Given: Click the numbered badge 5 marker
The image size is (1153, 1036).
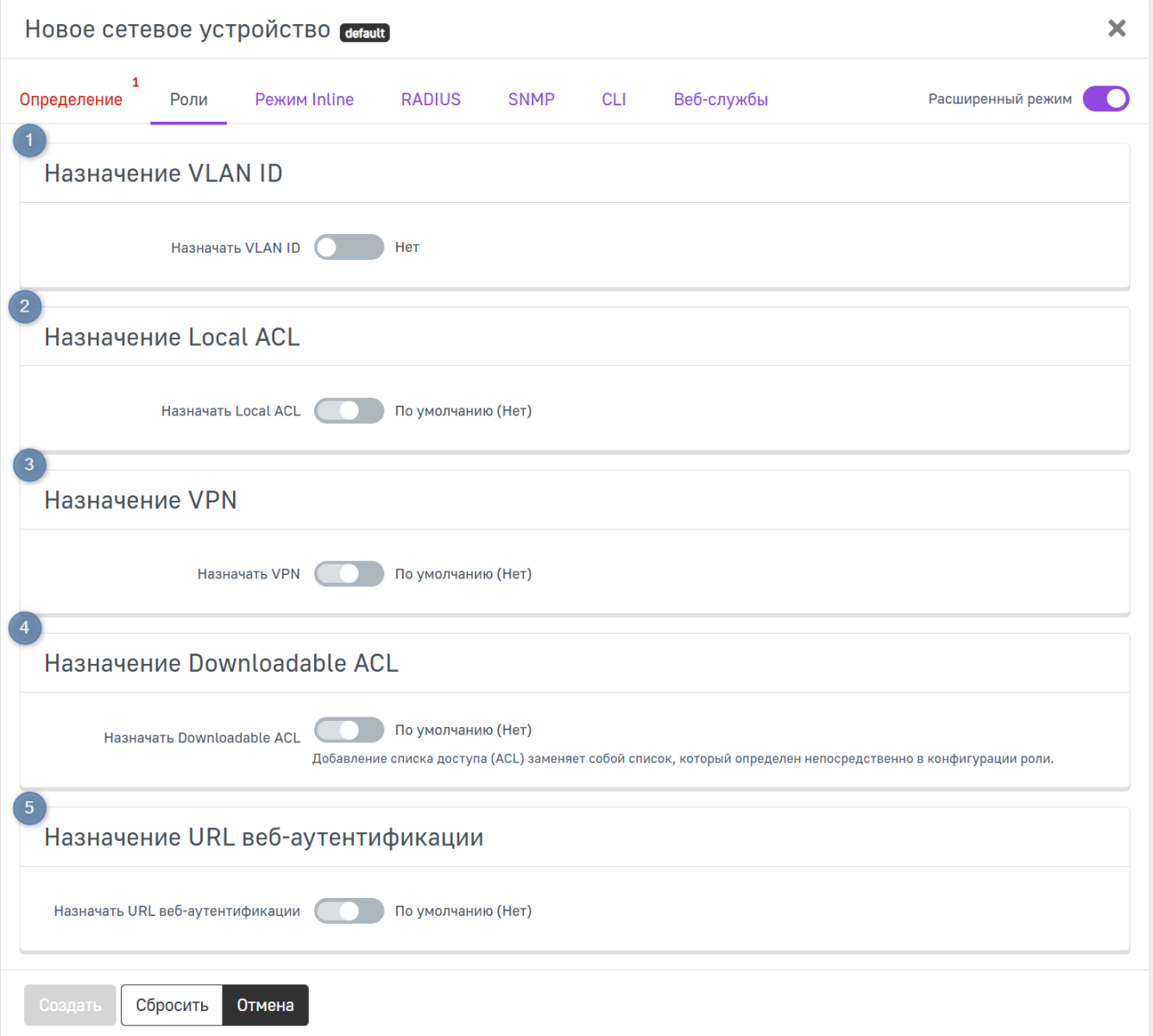Looking at the screenshot, I should 29,808.
